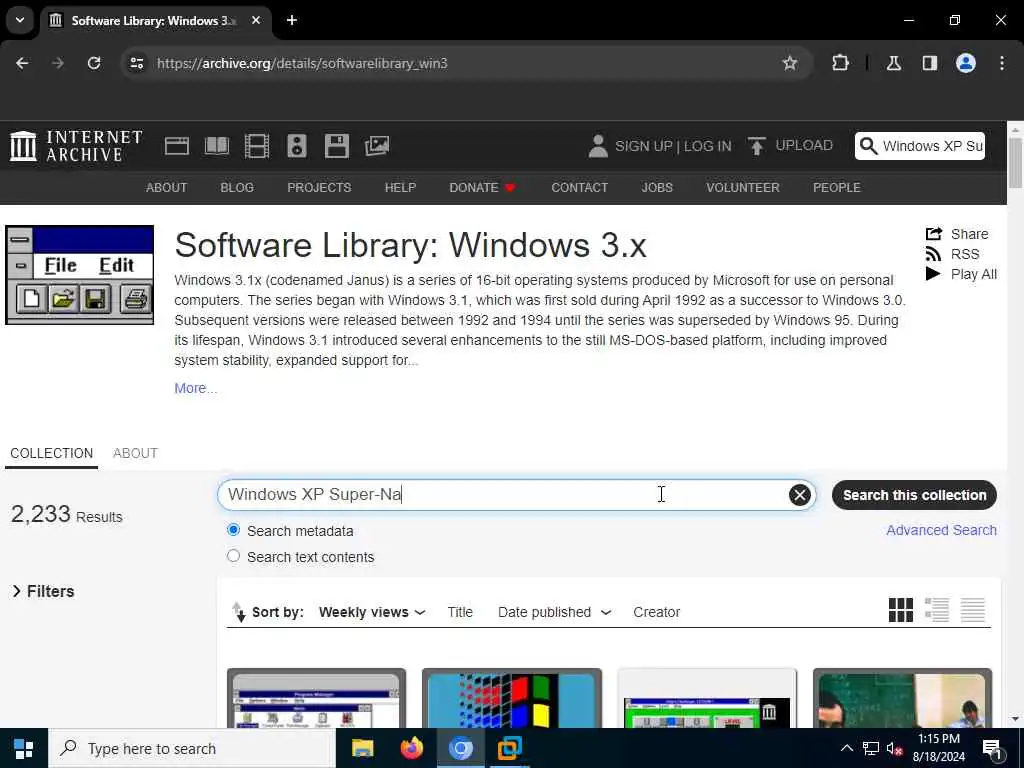The width and height of the screenshot is (1024, 768).
Task: Toggle the browser side panel icon
Action: point(929,63)
